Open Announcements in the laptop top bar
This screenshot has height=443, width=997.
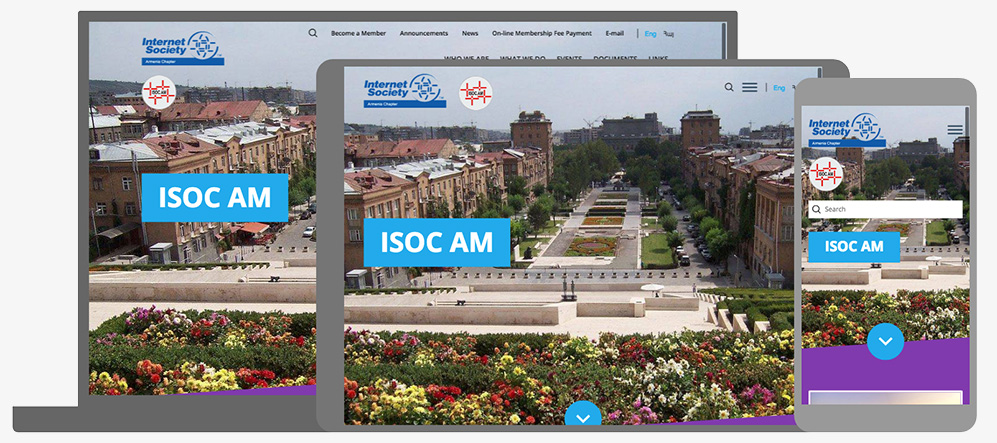tap(423, 33)
